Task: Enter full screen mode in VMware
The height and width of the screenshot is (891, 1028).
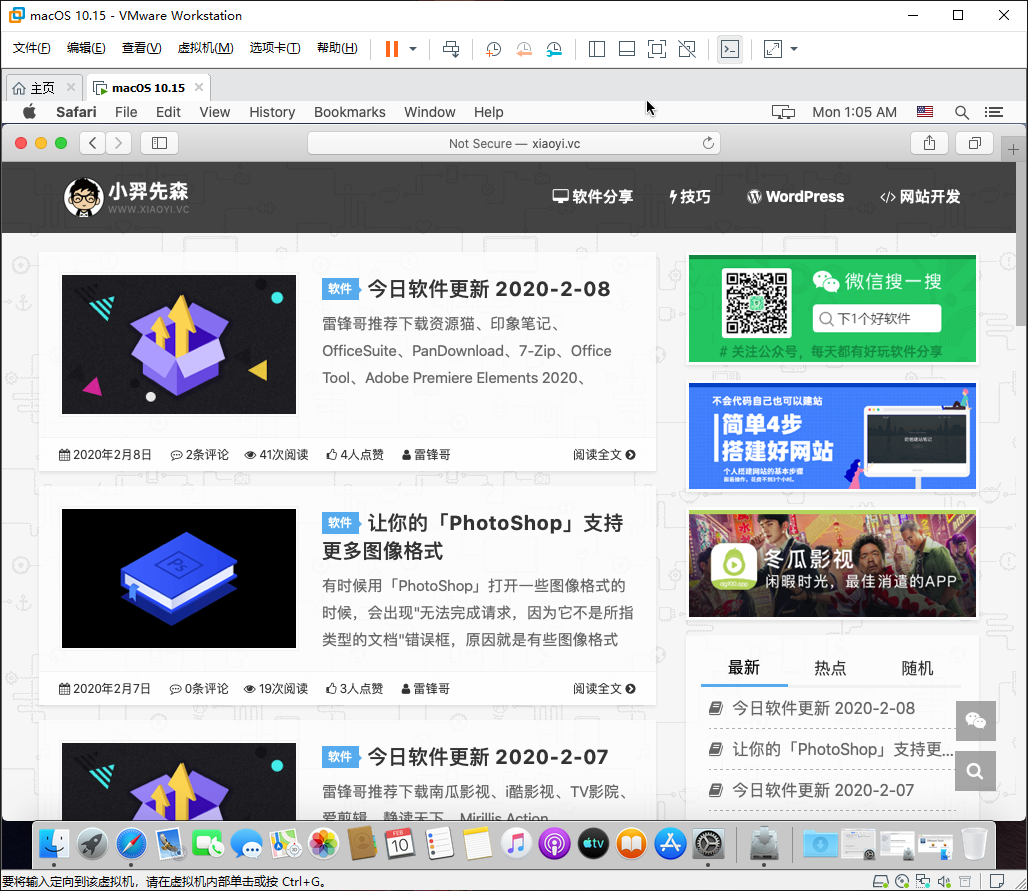Action: pos(657,48)
